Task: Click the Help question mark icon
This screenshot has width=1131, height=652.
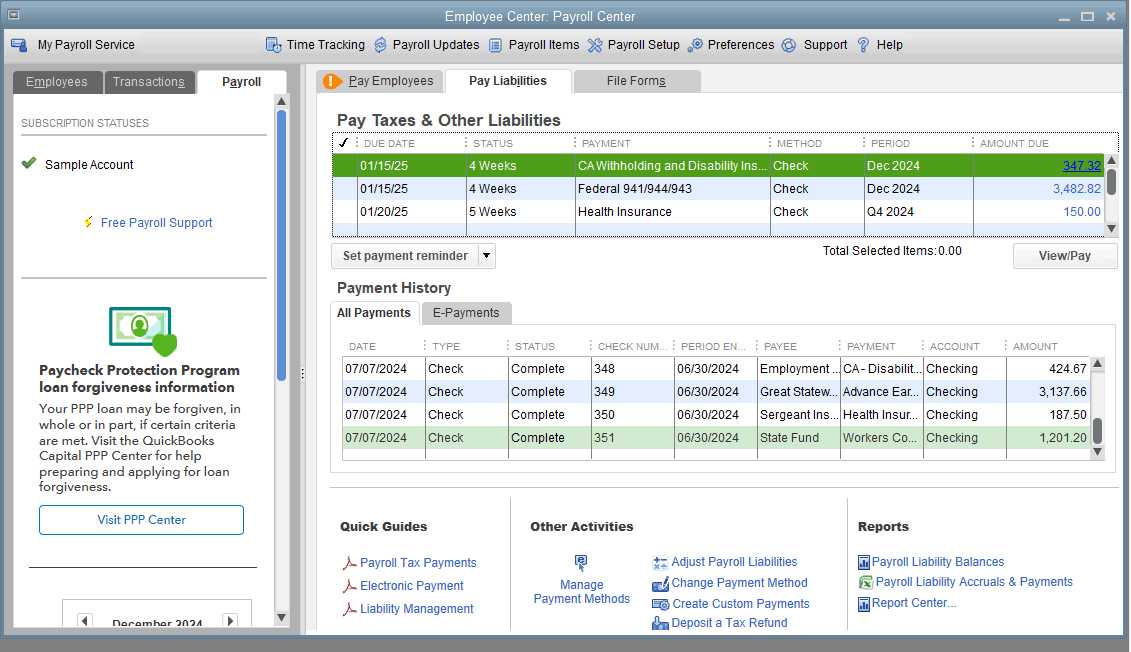Action: [863, 45]
